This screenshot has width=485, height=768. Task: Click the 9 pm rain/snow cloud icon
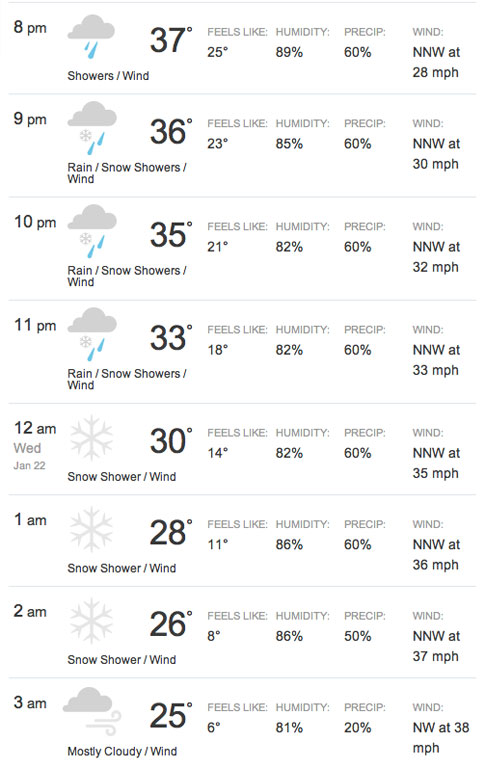coord(92,128)
